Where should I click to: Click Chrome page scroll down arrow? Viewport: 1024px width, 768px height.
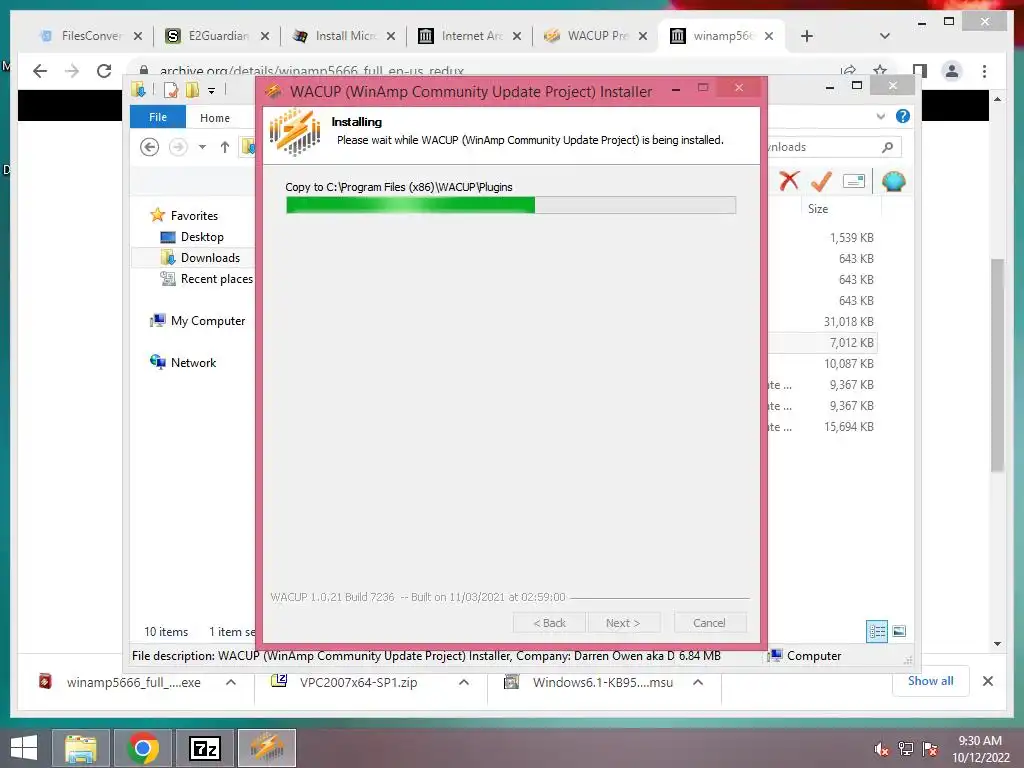click(997, 644)
